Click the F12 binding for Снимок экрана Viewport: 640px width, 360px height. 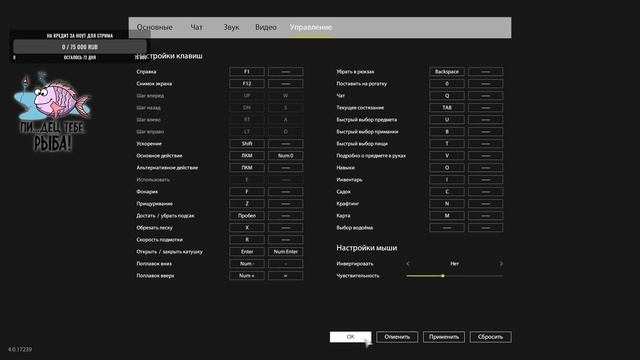(x=247, y=84)
